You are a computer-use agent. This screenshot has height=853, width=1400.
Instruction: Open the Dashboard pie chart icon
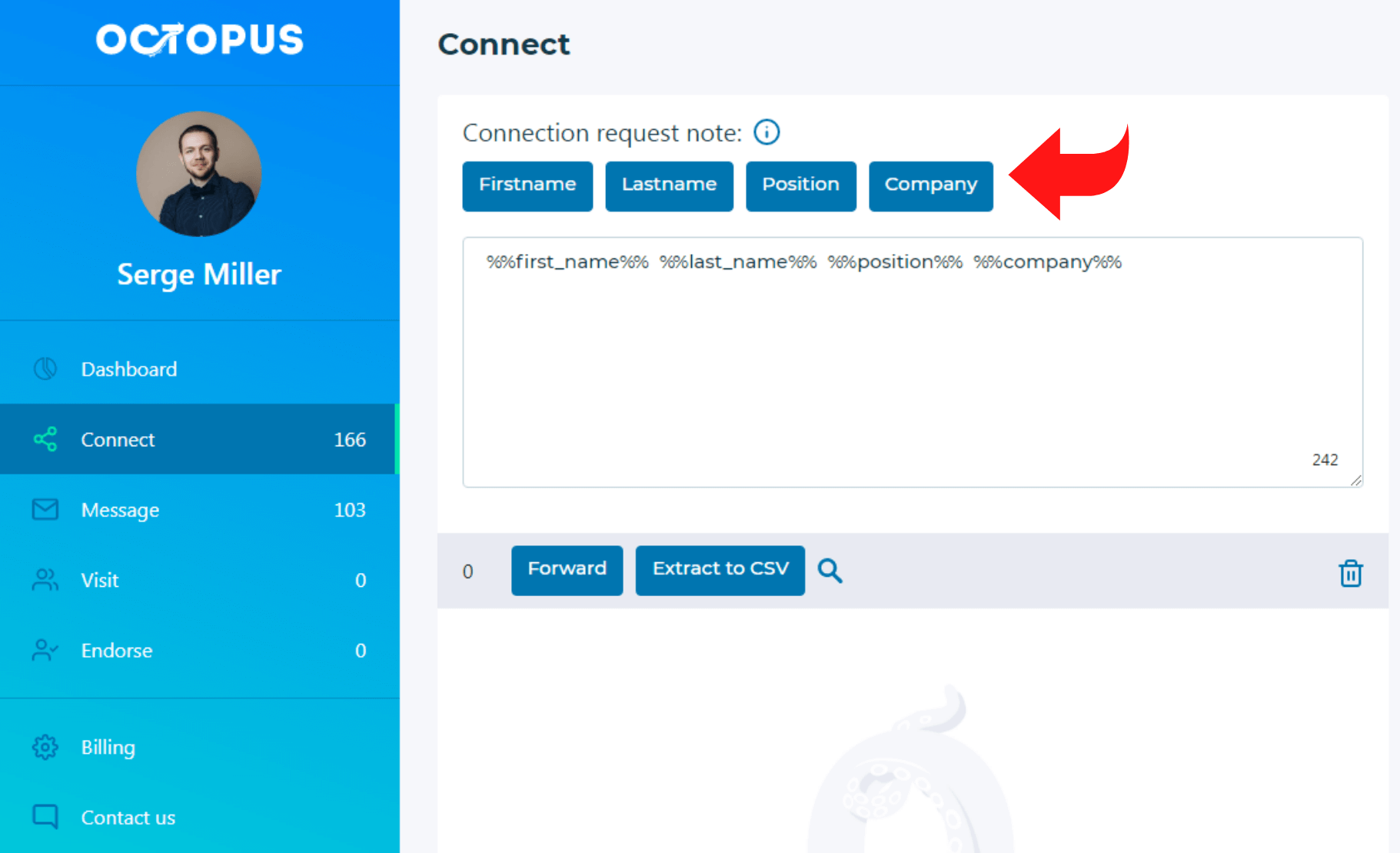point(45,369)
